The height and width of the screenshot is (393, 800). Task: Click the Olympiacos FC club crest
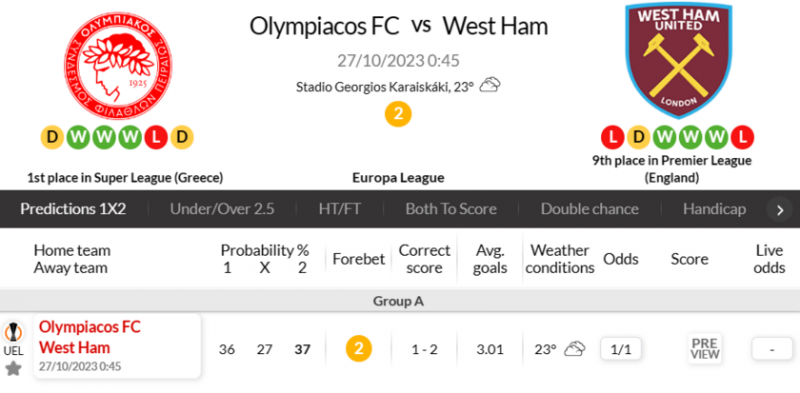(x=118, y=66)
